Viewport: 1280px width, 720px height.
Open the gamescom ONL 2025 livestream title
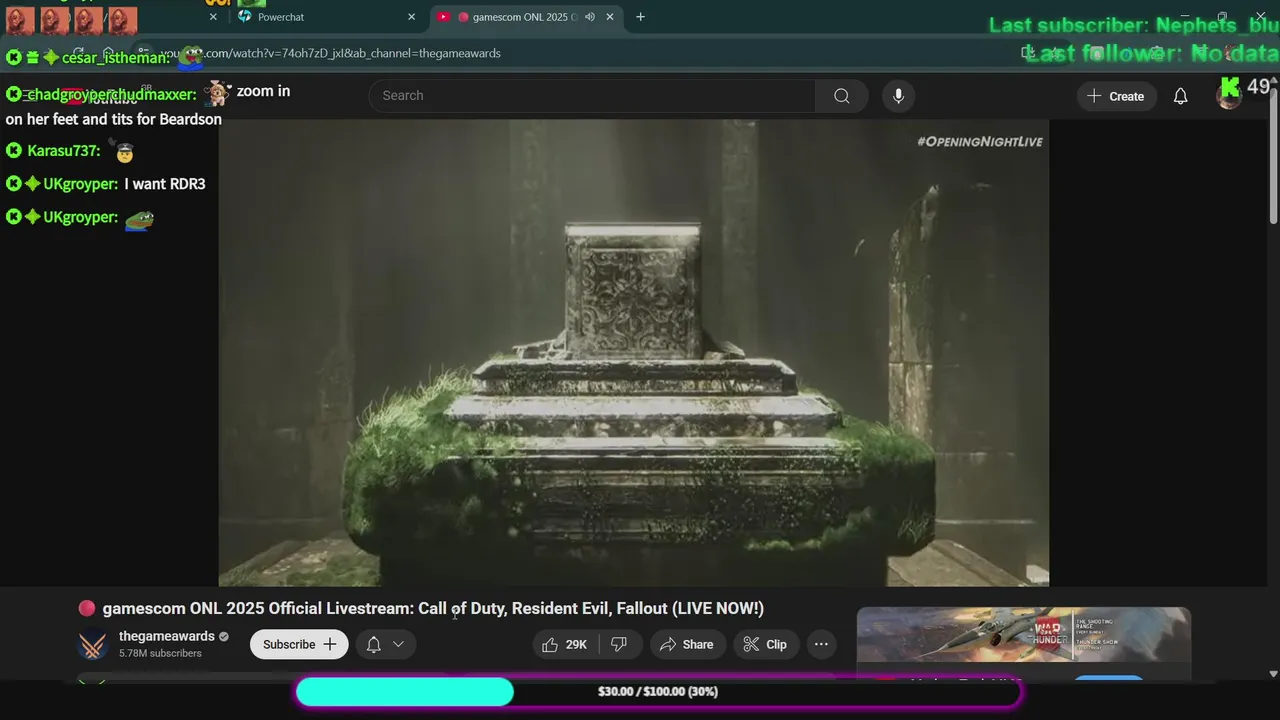pos(433,608)
